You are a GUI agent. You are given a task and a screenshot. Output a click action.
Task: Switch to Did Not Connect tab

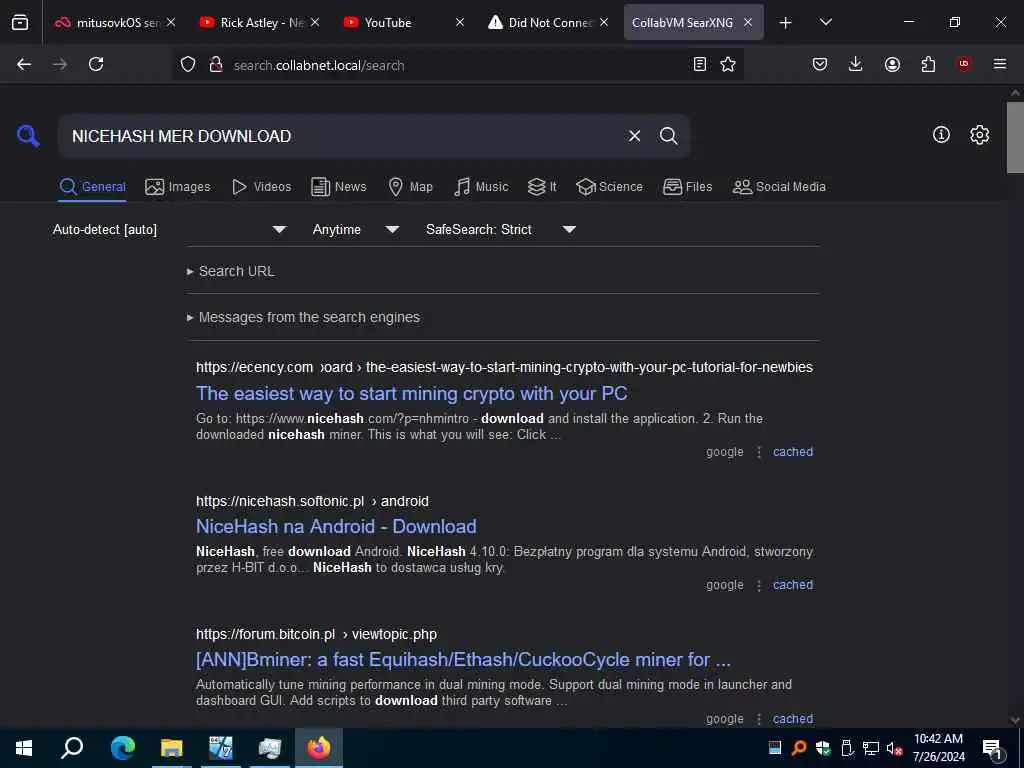(549, 22)
